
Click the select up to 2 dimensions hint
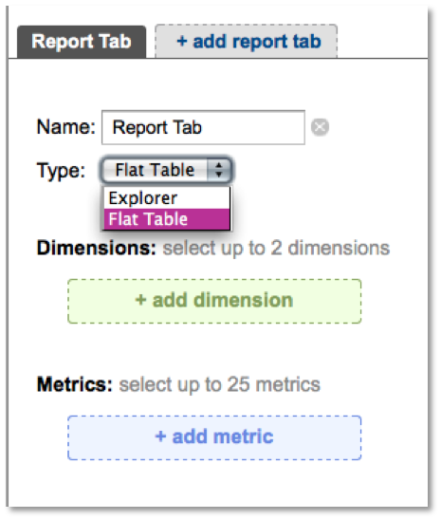[276, 248]
